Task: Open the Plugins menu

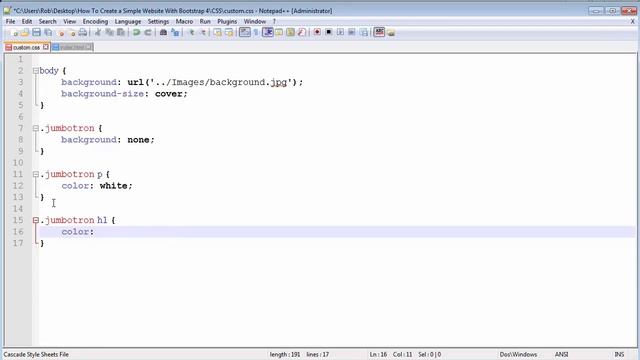Action: (x=227, y=21)
